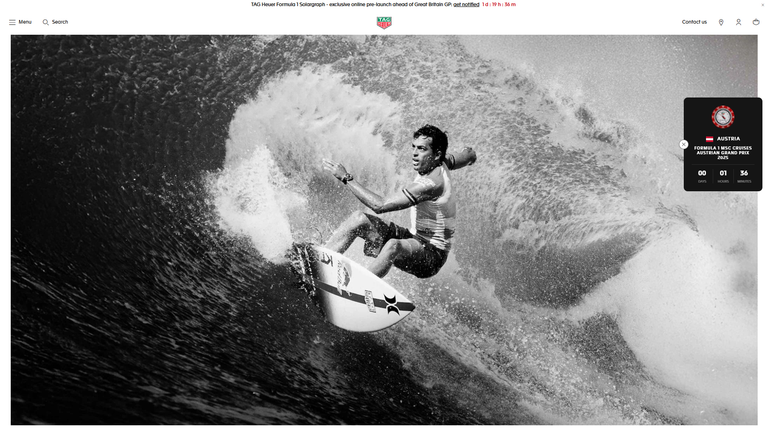Click the magnifying glass search icon

(46, 22)
